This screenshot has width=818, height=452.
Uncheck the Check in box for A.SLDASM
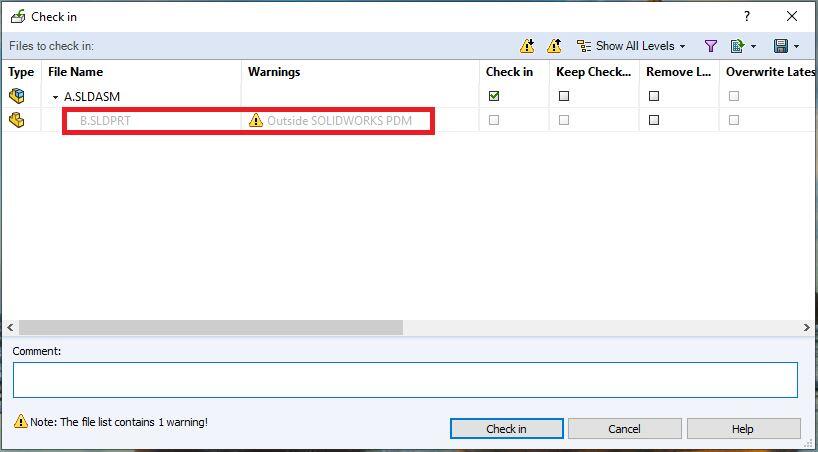coord(494,97)
